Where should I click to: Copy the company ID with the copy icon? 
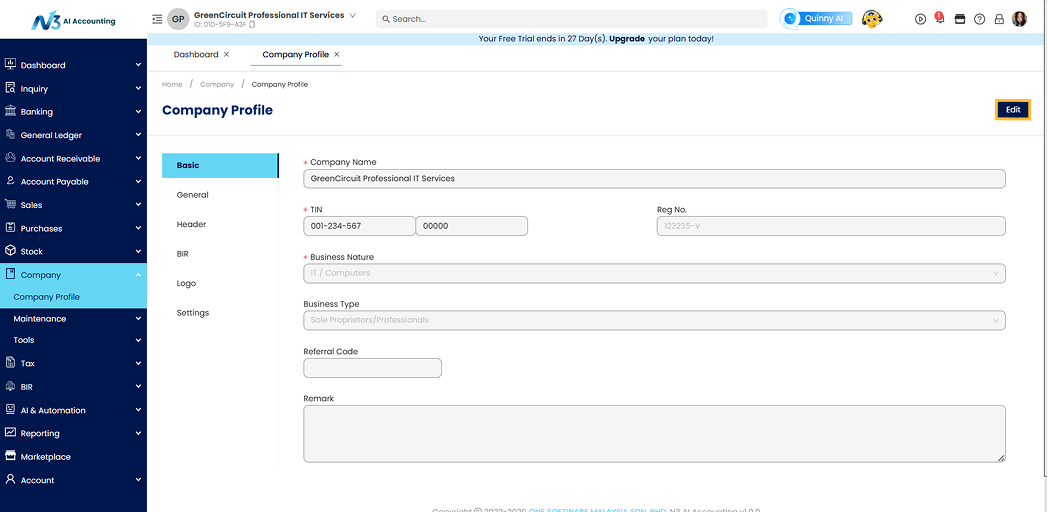click(252, 25)
